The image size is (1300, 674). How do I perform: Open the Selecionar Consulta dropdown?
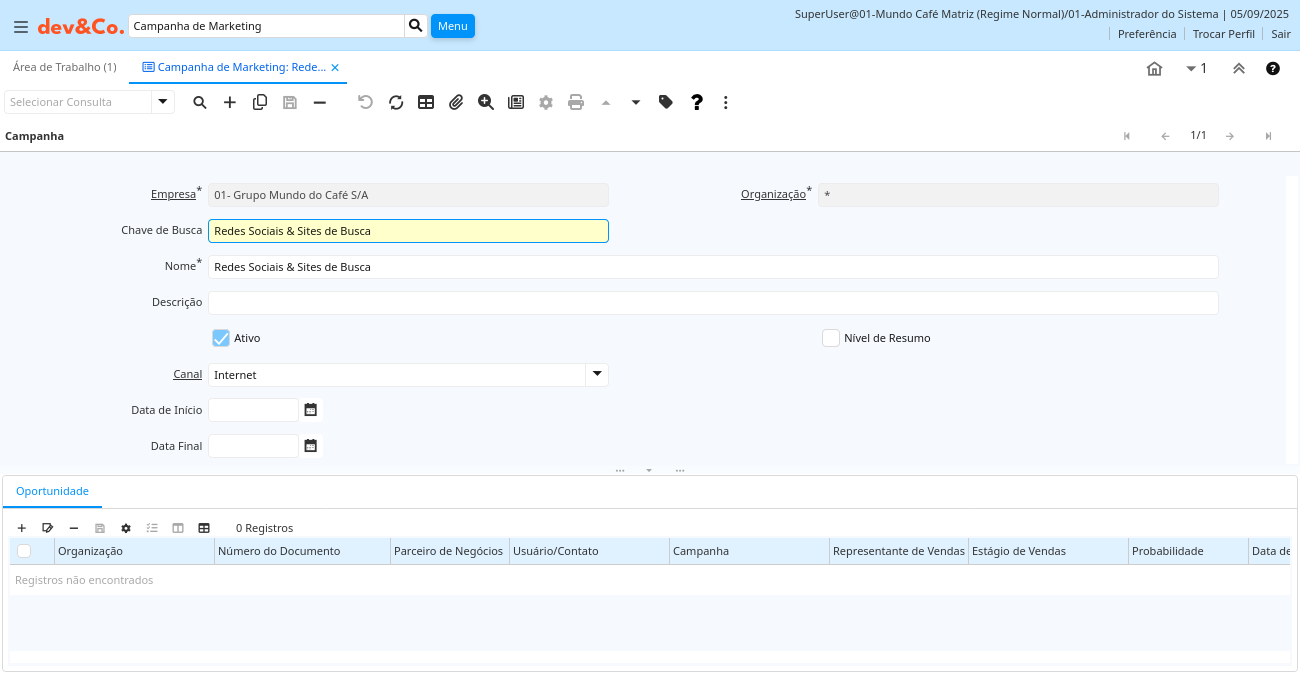click(x=163, y=102)
